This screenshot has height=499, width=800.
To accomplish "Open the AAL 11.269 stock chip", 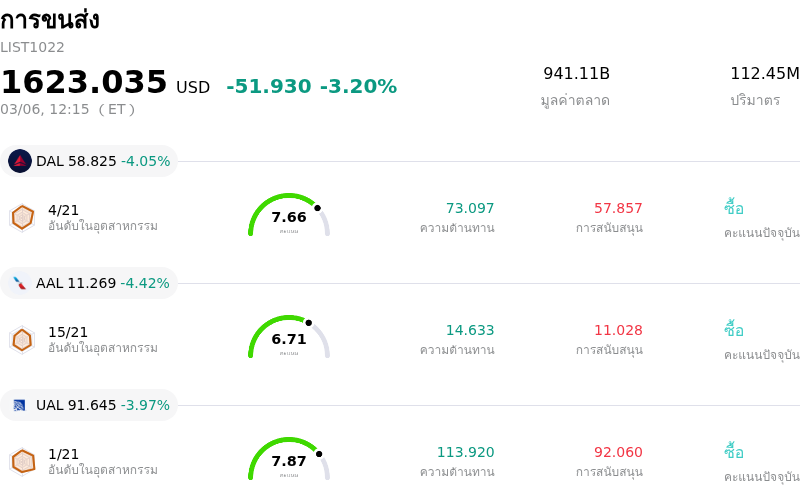I will point(90,283).
